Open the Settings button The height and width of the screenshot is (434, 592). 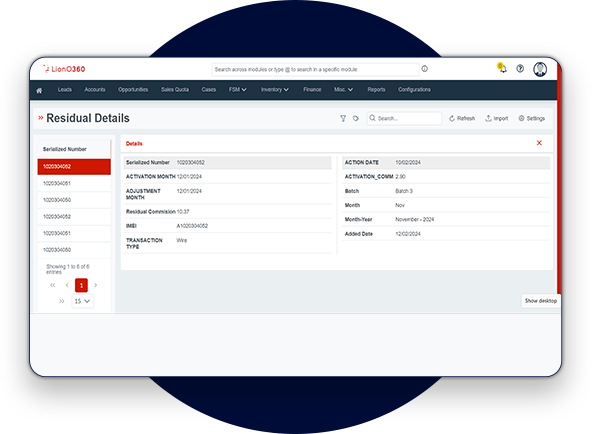click(532, 119)
